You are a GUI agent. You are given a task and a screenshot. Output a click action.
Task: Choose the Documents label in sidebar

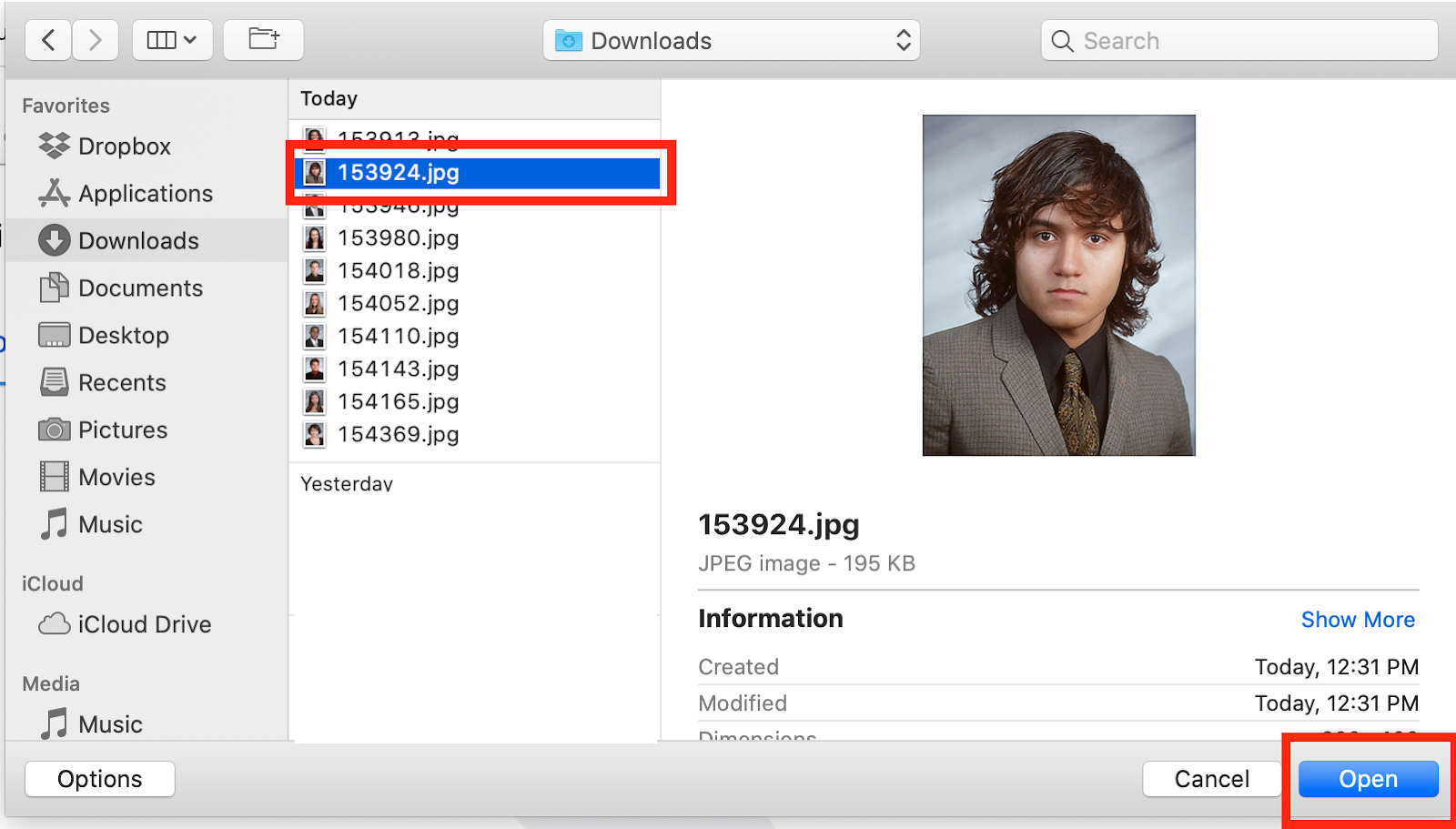click(141, 288)
